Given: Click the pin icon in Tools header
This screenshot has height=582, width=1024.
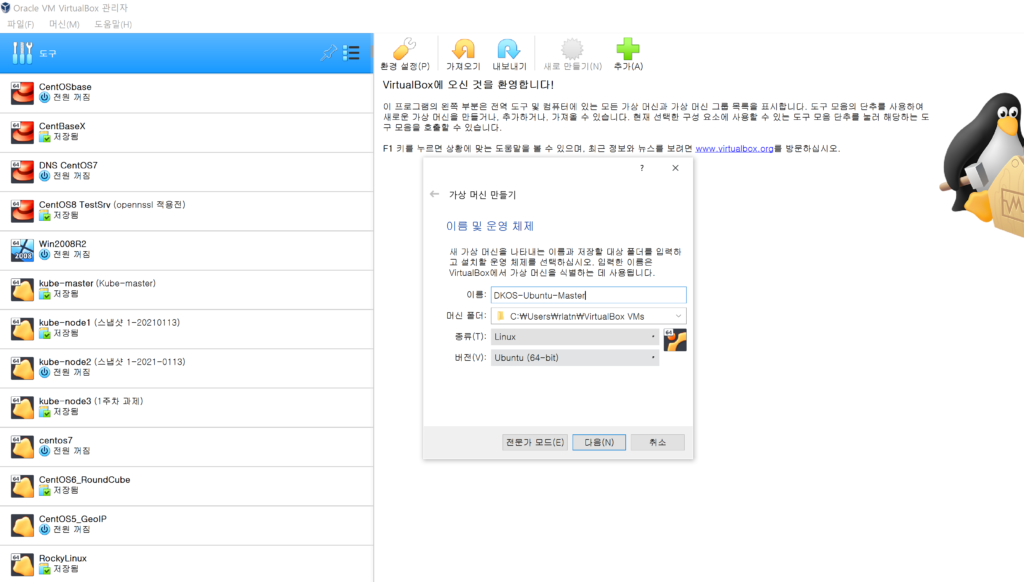Looking at the screenshot, I should 328,53.
